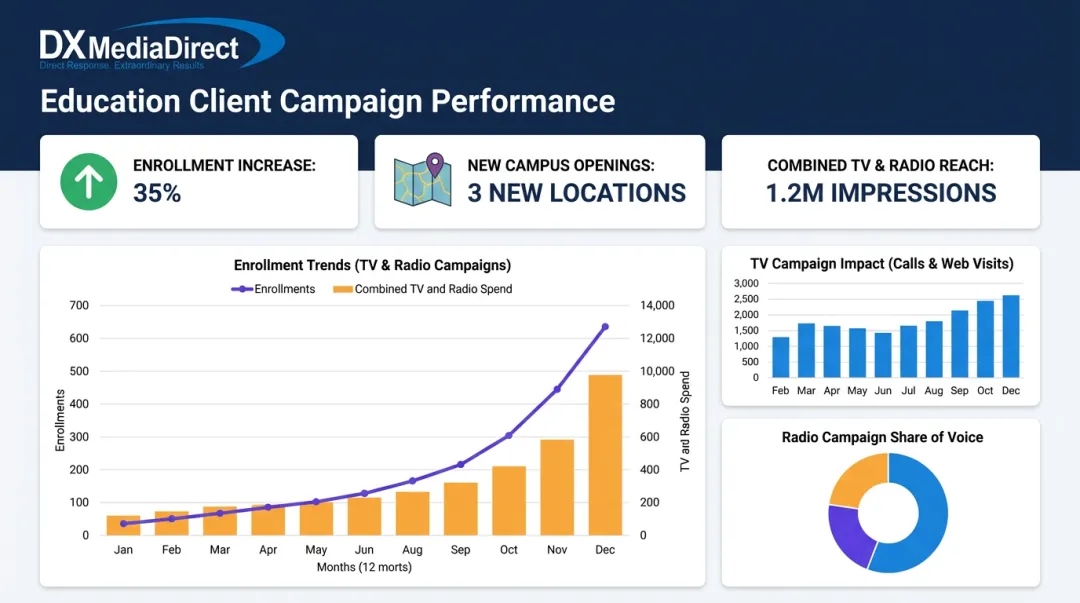Image resolution: width=1080 pixels, height=603 pixels.
Task: Click the Months axis caption
Action: tap(364, 567)
